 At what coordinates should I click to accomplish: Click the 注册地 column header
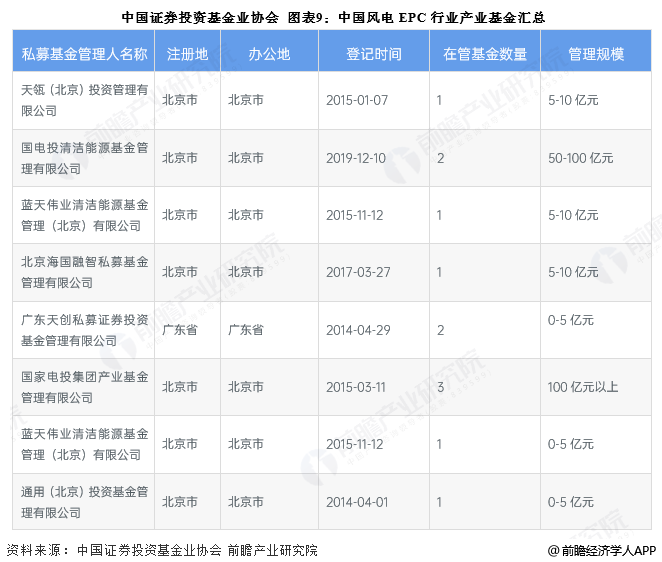coord(187,53)
